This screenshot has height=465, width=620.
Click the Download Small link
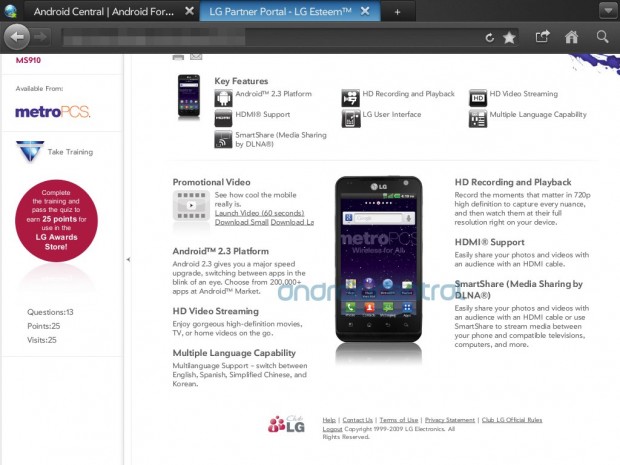point(241,222)
